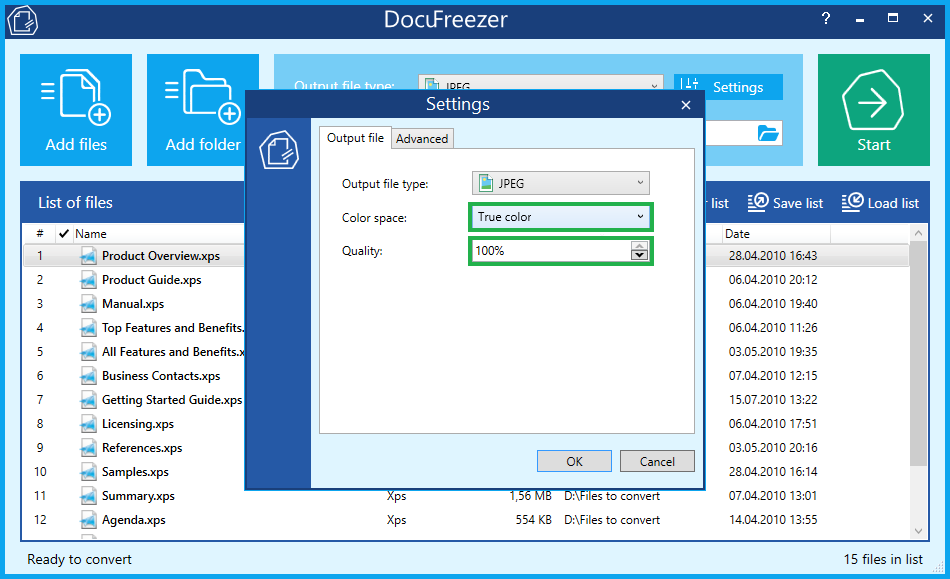Click file icon of Licensing.xps
Viewport: 950px width, 579px height.
tap(88, 423)
